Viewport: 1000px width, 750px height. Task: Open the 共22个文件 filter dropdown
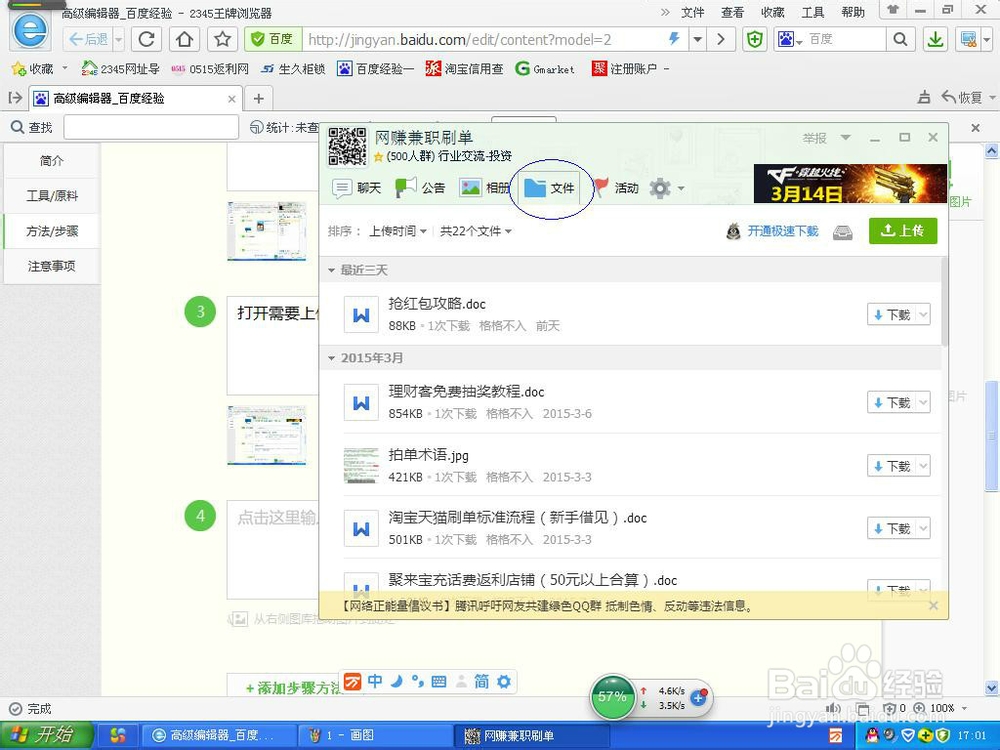point(476,231)
